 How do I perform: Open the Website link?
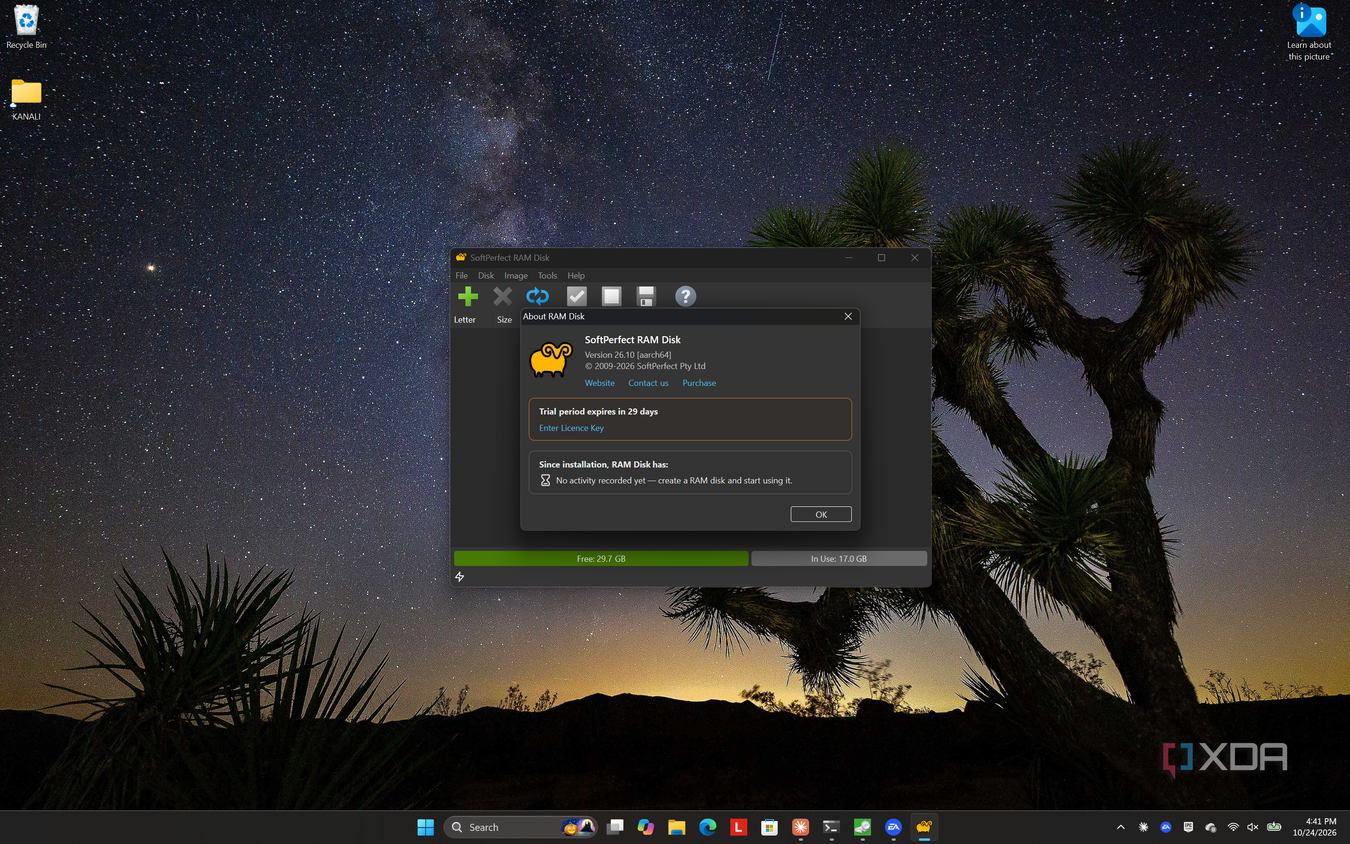[x=600, y=383]
